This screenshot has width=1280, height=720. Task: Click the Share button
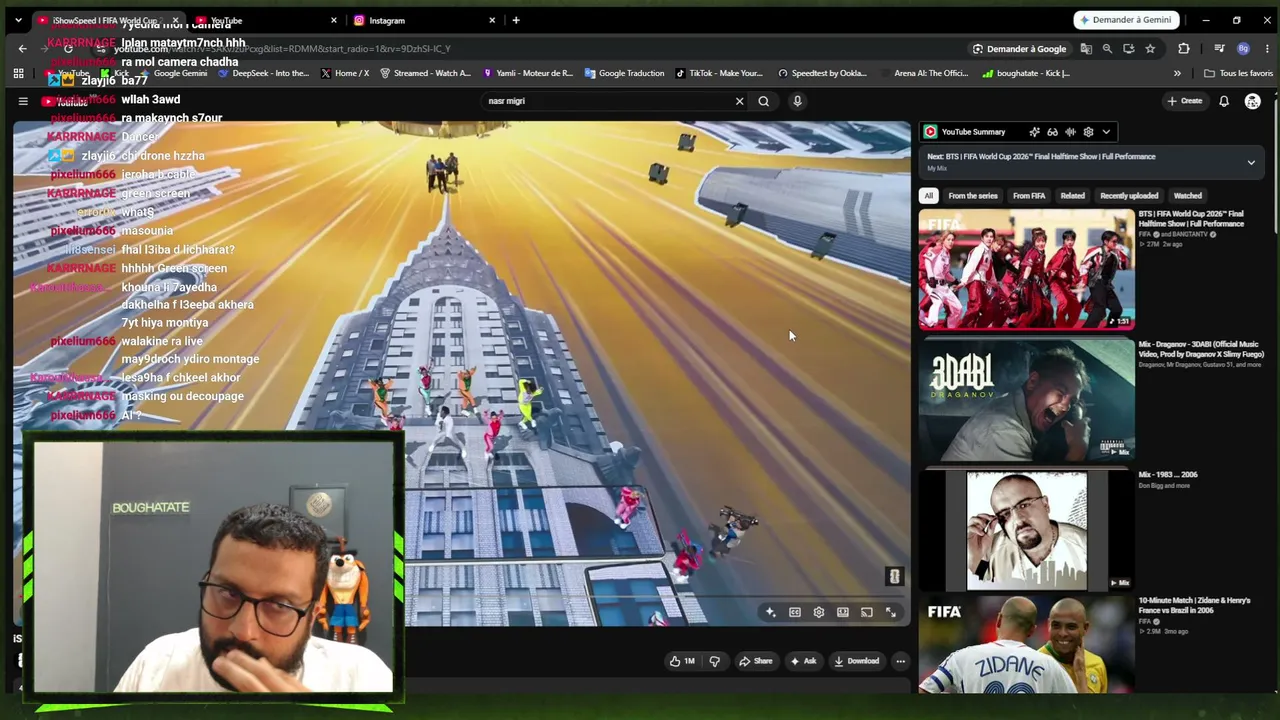pos(755,661)
